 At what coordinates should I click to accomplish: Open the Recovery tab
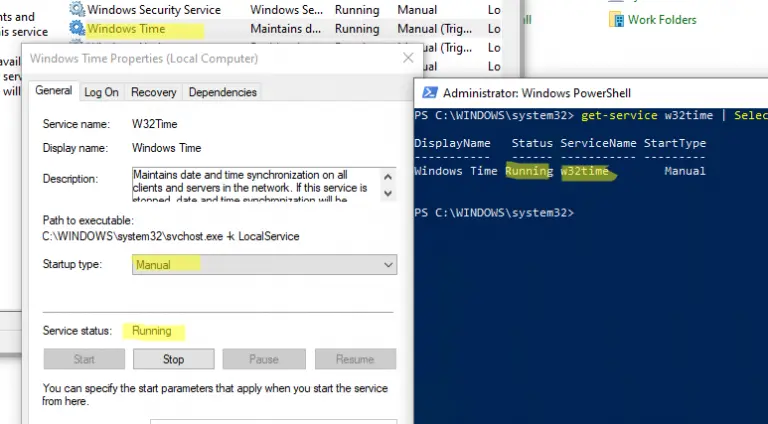(153, 92)
